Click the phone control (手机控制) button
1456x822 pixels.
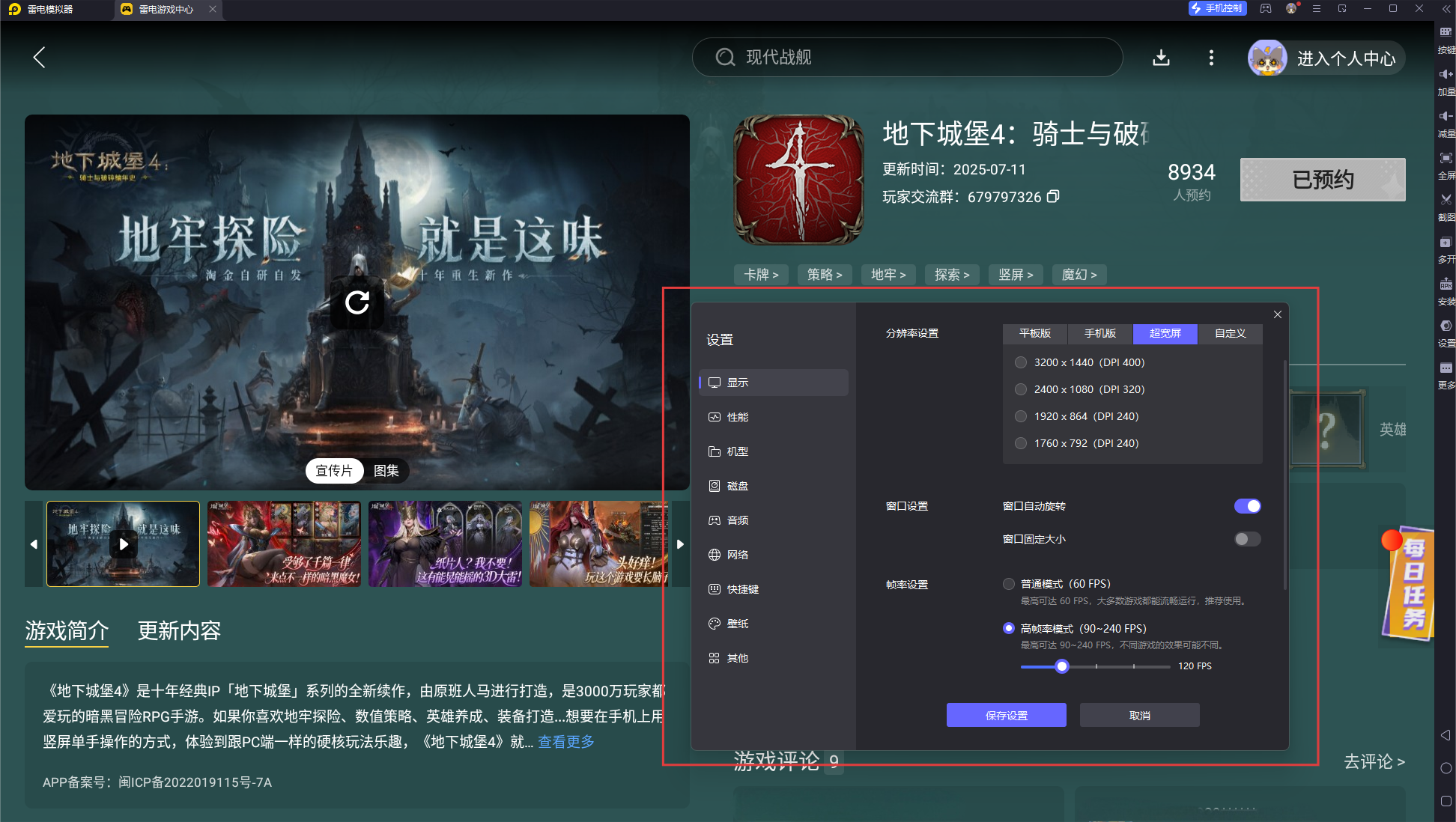click(1218, 8)
